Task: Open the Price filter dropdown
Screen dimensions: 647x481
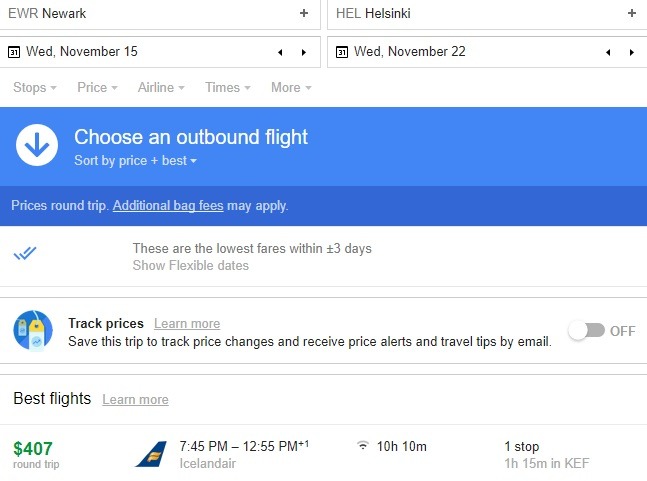Action: tap(97, 87)
